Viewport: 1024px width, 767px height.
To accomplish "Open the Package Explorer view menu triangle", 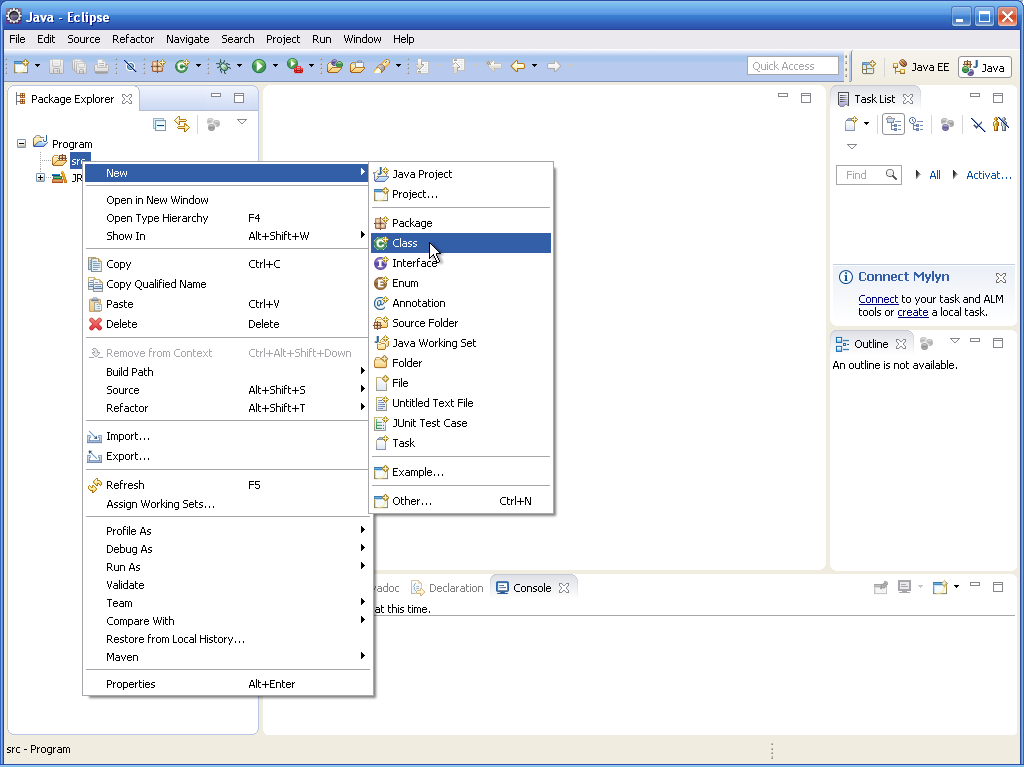I will 242,122.
